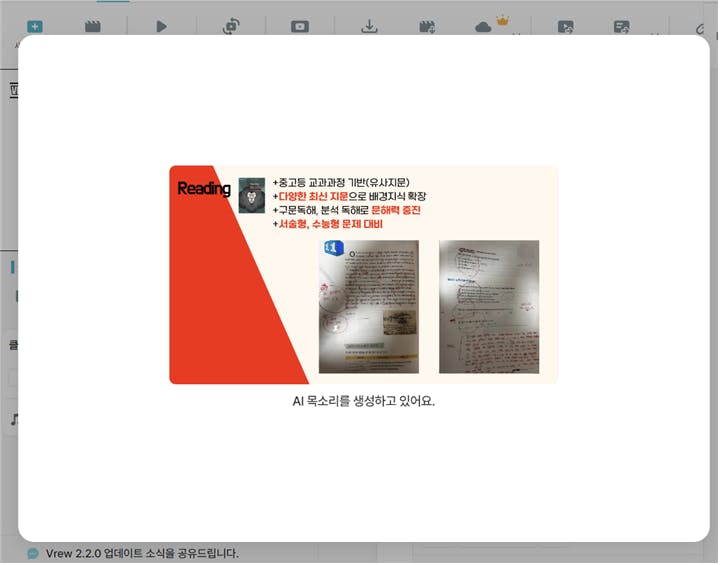Click the Reading slide preview image
Image resolution: width=720 pixels, height=565 pixels.
pyautogui.click(x=364, y=275)
